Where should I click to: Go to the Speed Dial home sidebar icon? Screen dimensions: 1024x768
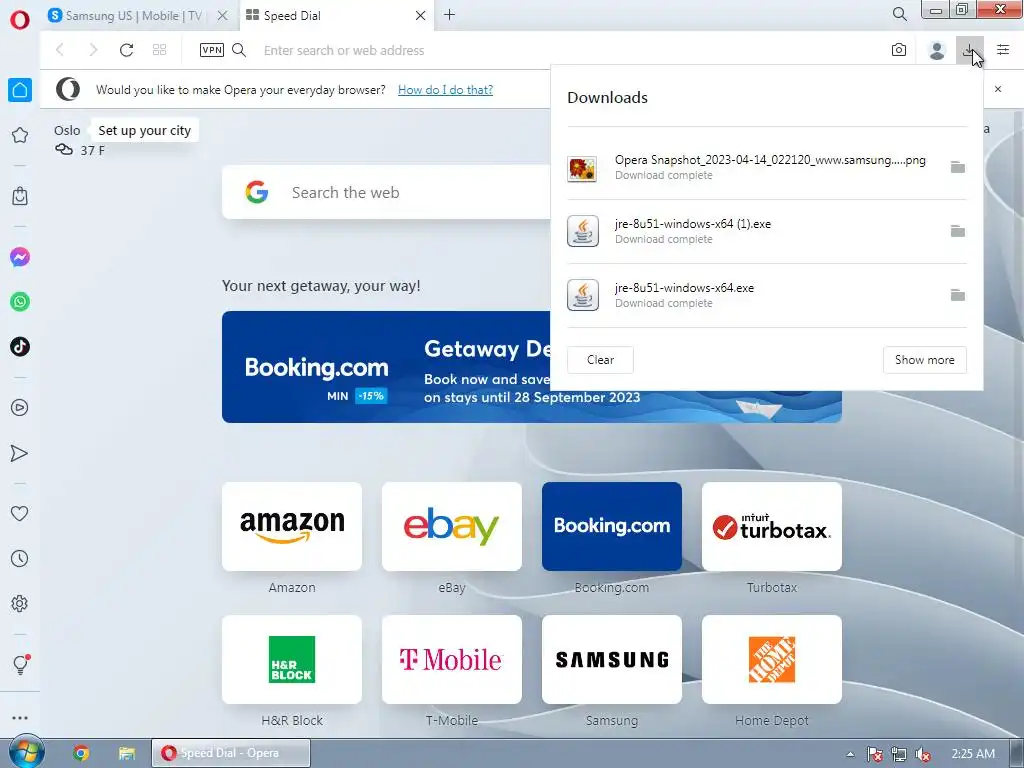pyautogui.click(x=20, y=90)
